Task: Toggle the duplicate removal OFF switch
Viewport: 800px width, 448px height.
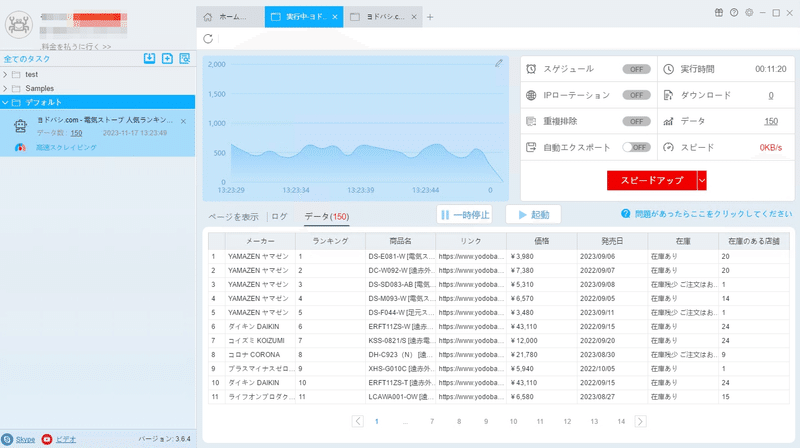Action: click(x=636, y=121)
